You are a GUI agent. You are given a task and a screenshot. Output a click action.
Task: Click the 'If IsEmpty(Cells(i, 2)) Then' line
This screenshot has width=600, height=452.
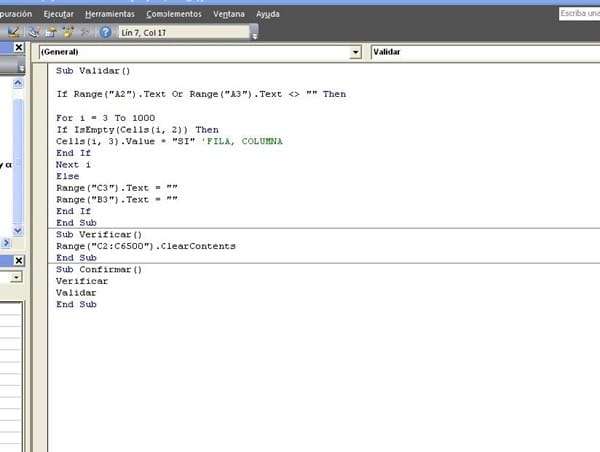pos(137,130)
